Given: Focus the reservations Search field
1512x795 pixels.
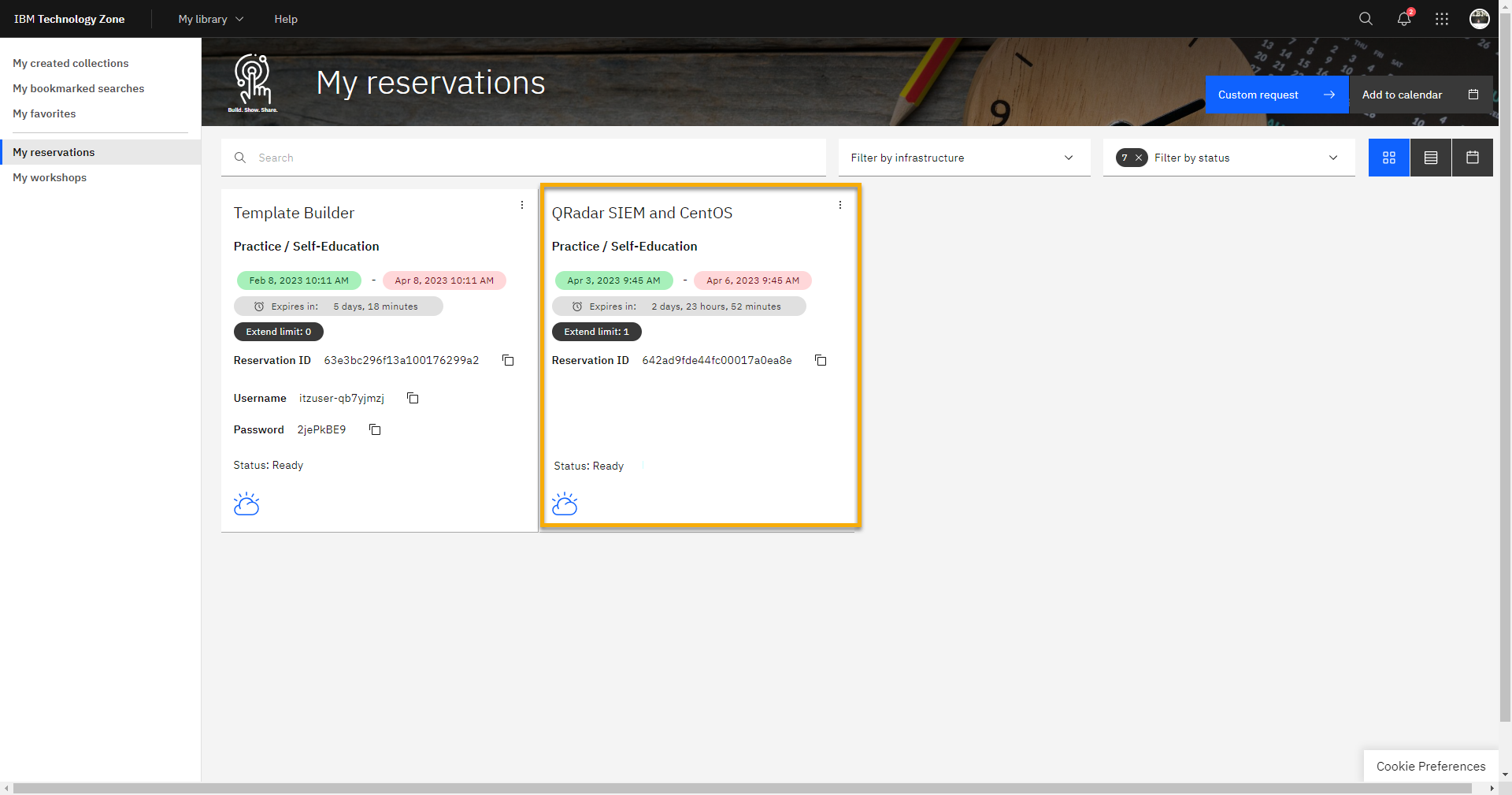Looking at the screenshot, I should [524, 158].
